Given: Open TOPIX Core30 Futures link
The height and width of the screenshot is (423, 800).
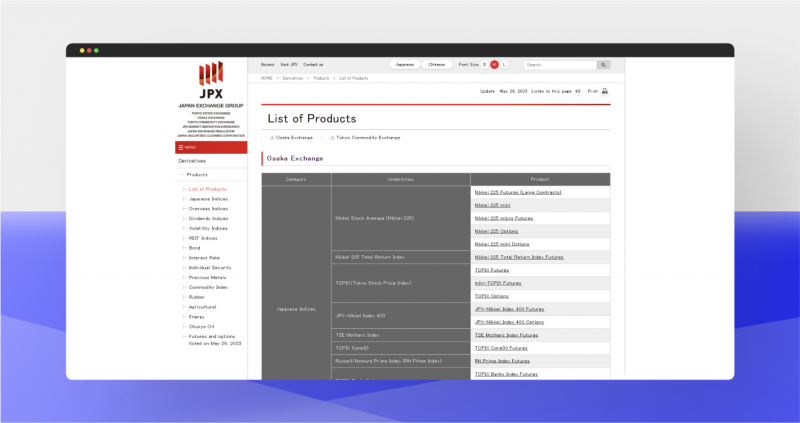Looking at the screenshot, I should (x=501, y=349).
